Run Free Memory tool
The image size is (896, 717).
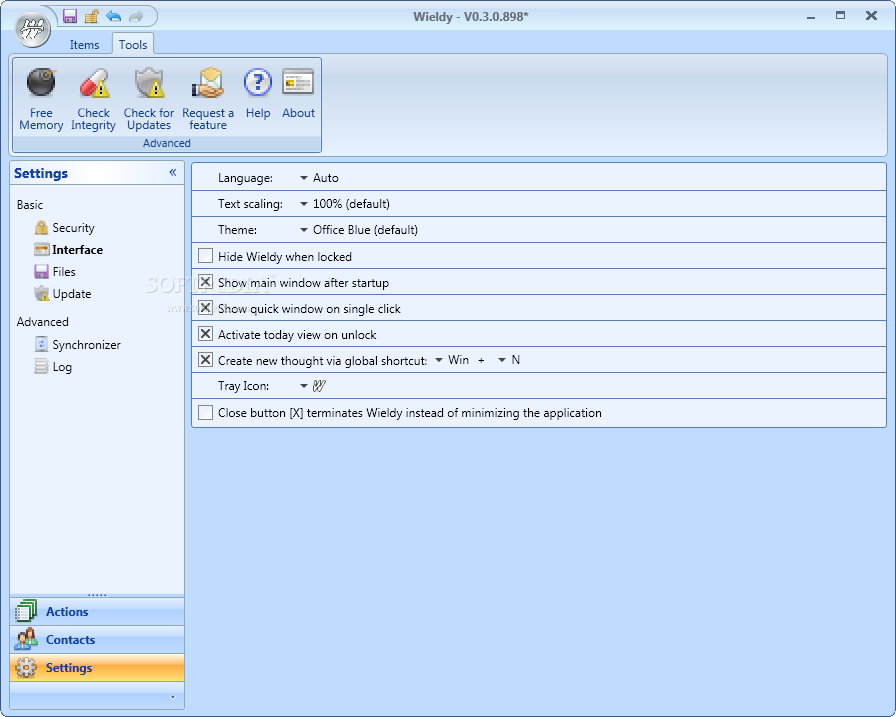(x=41, y=99)
